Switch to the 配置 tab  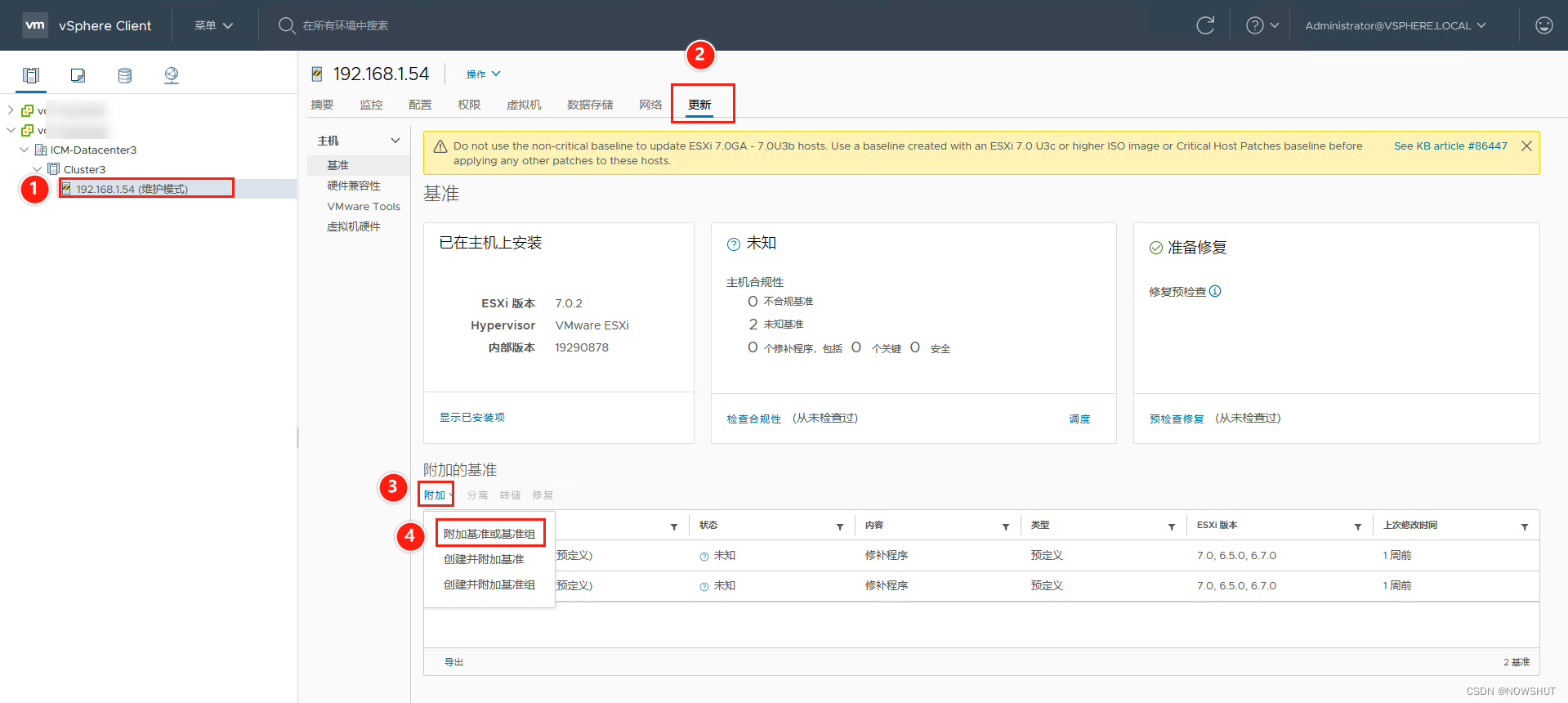click(420, 105)
